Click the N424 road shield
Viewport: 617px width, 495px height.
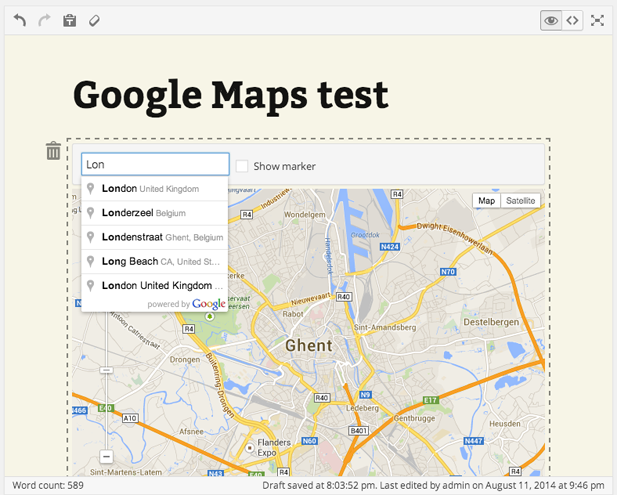[x=390, y=247]
